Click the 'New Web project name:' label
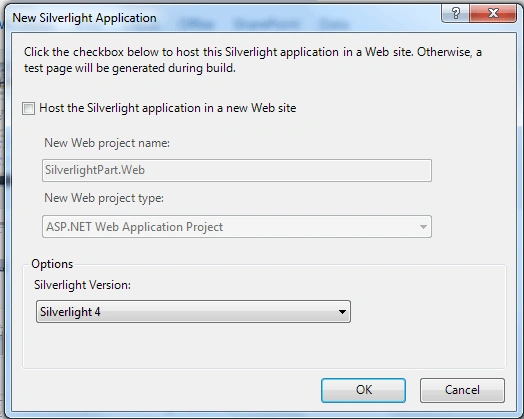 tap(107, 143)
